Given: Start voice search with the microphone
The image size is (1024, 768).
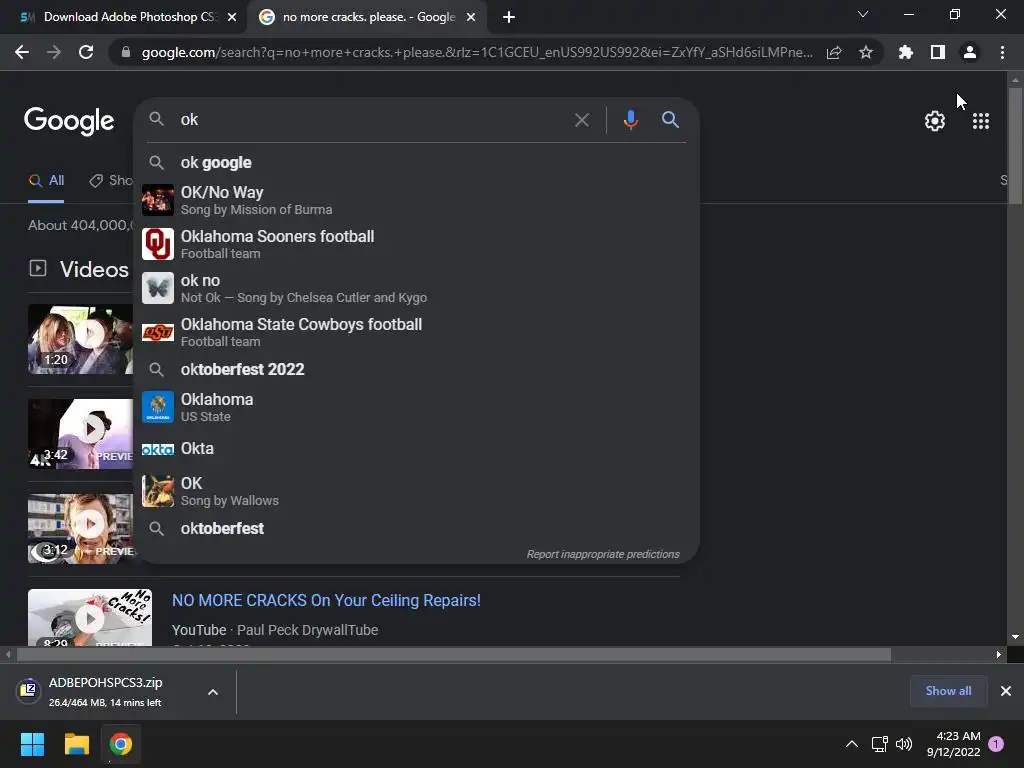Looking at the screenshot, I should [630, 120].
